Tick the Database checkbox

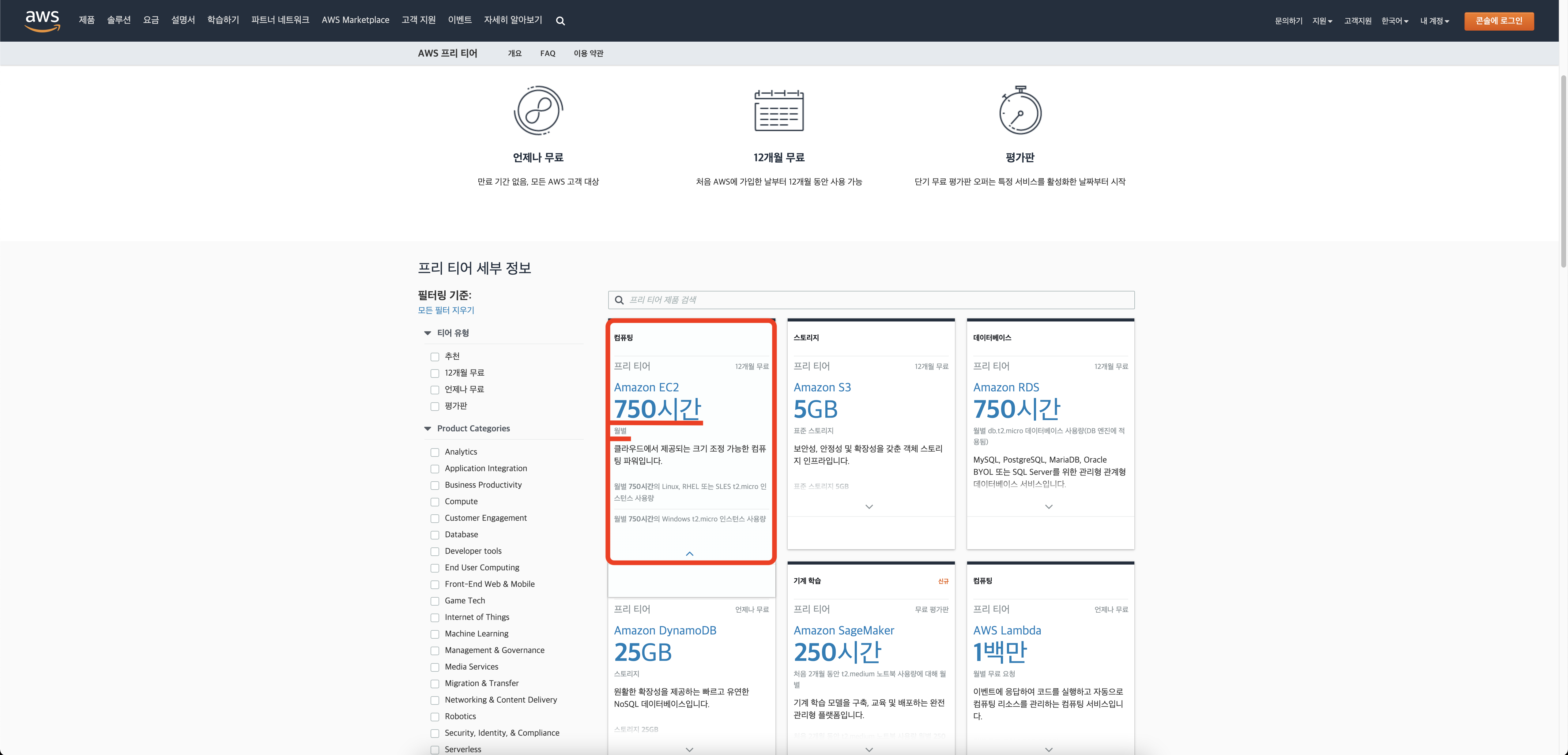coord(435,535)
